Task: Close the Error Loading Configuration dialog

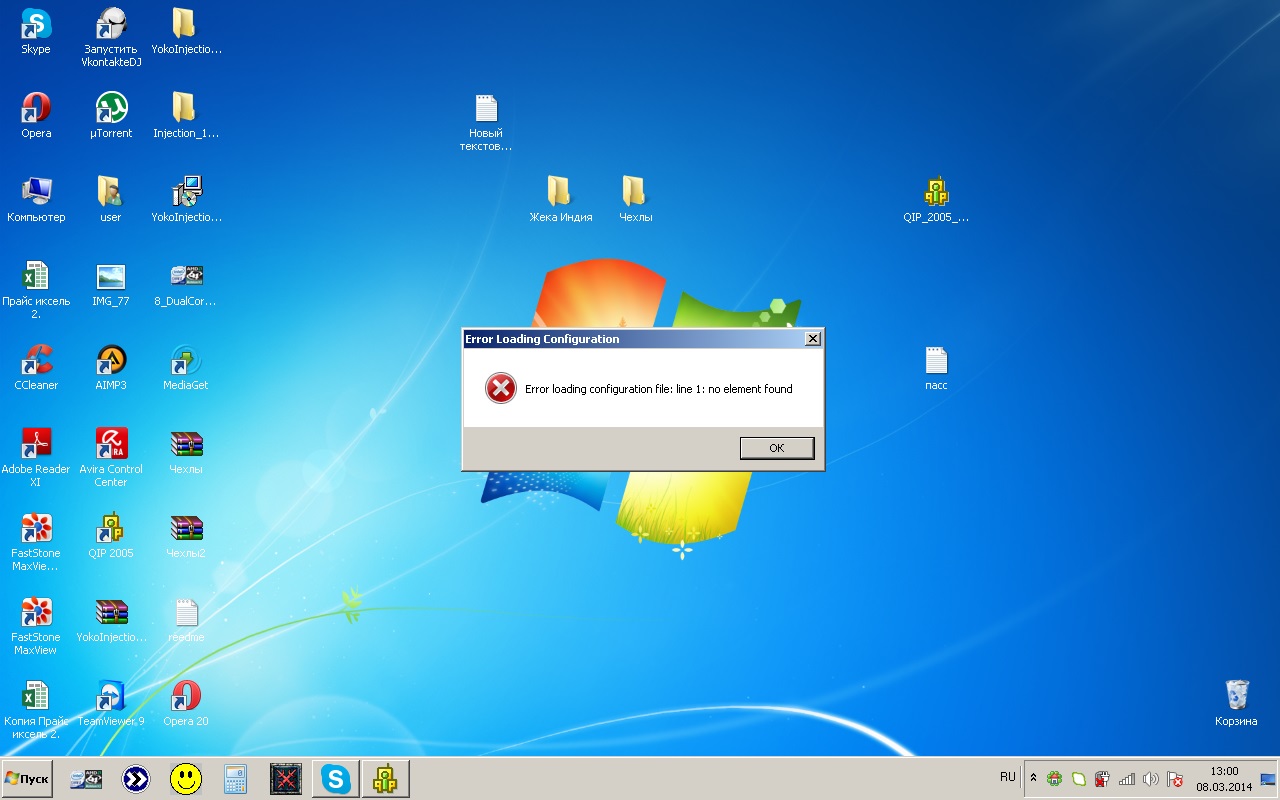Action: pos(813,339)
